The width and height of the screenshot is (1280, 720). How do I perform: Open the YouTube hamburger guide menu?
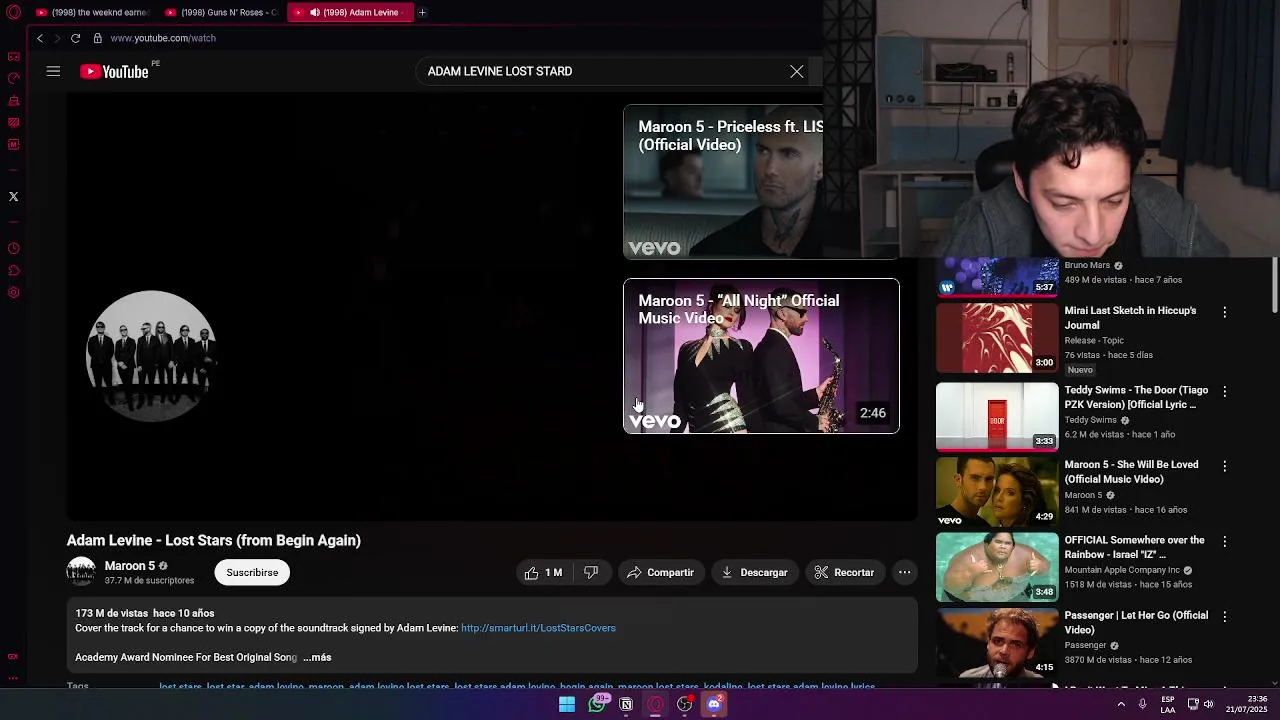(x=53, y=71)
